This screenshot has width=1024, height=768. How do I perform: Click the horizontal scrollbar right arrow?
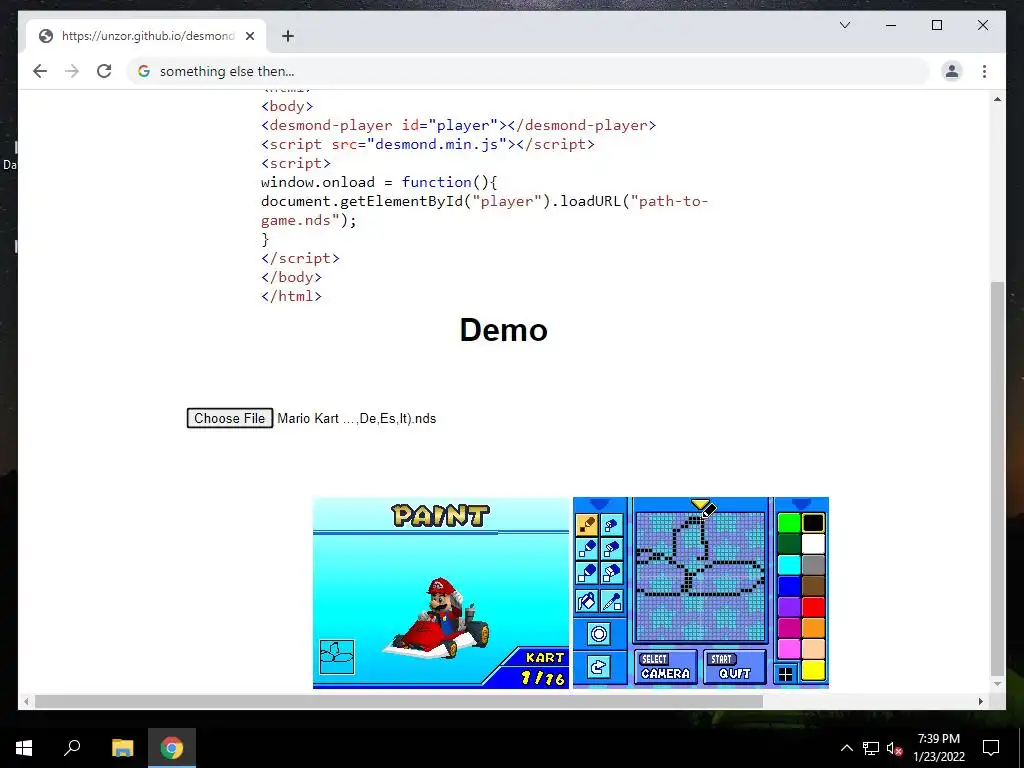(x=980, y=701)
